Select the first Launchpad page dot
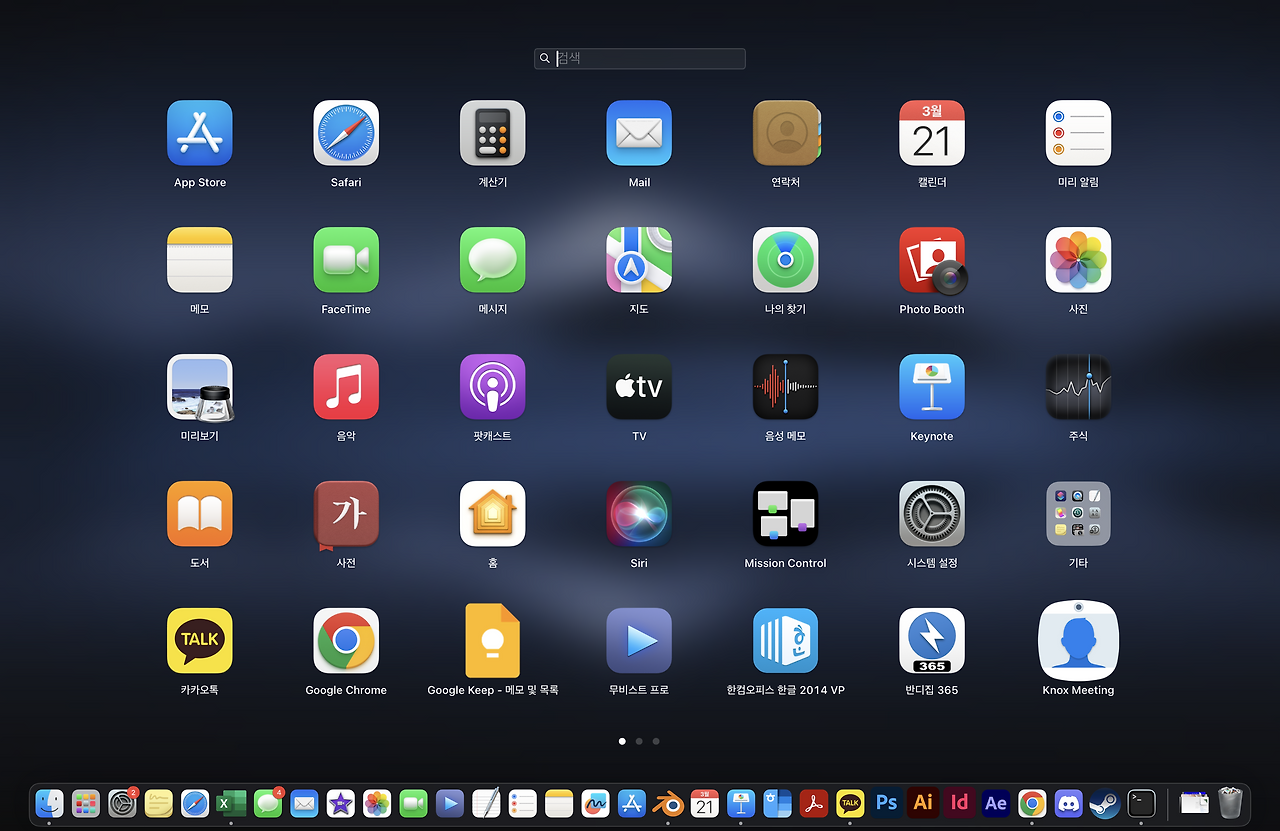 622,741
